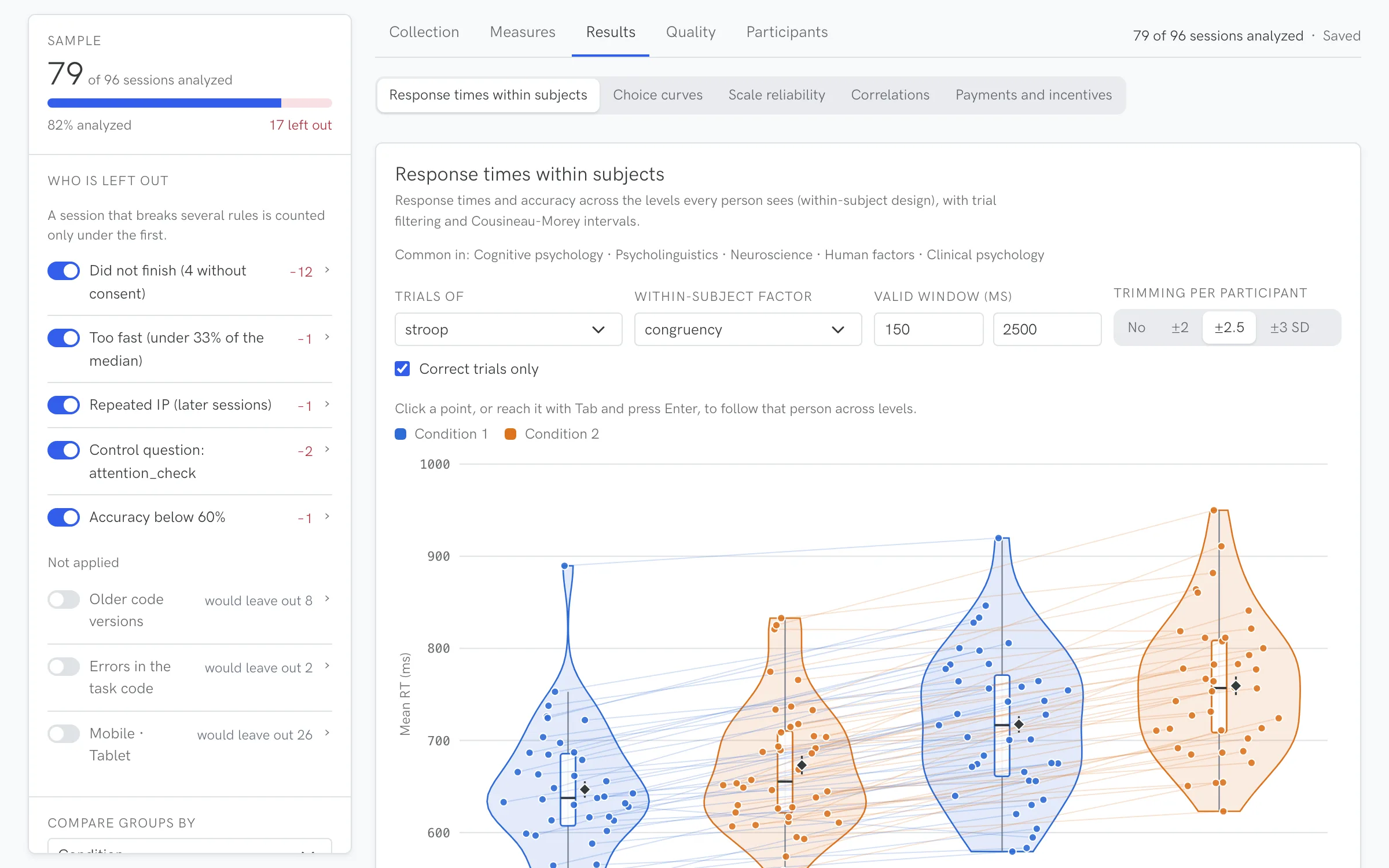Click the blue Condition 1 legend swatch
The image size is (1389, 868).
click(x=400, y=434)
